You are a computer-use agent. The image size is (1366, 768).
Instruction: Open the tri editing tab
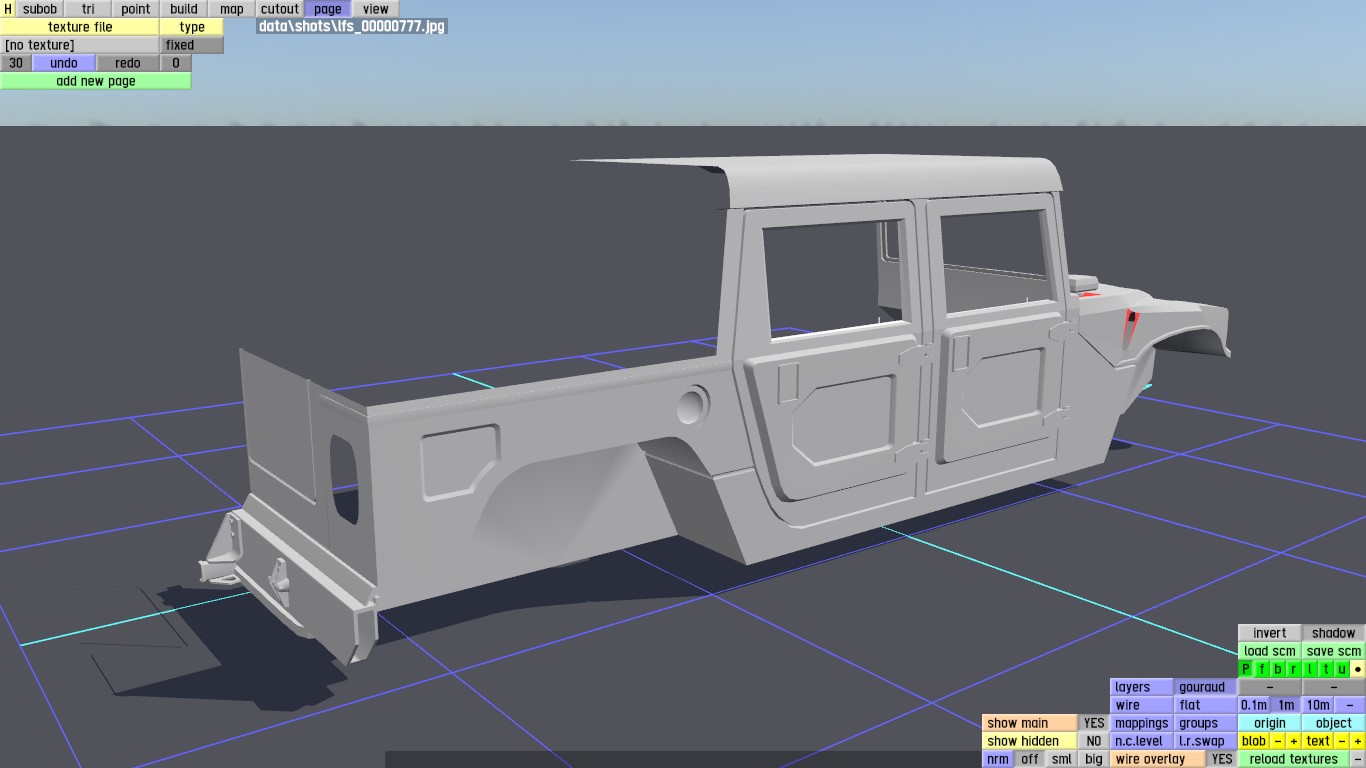(88, 9)
